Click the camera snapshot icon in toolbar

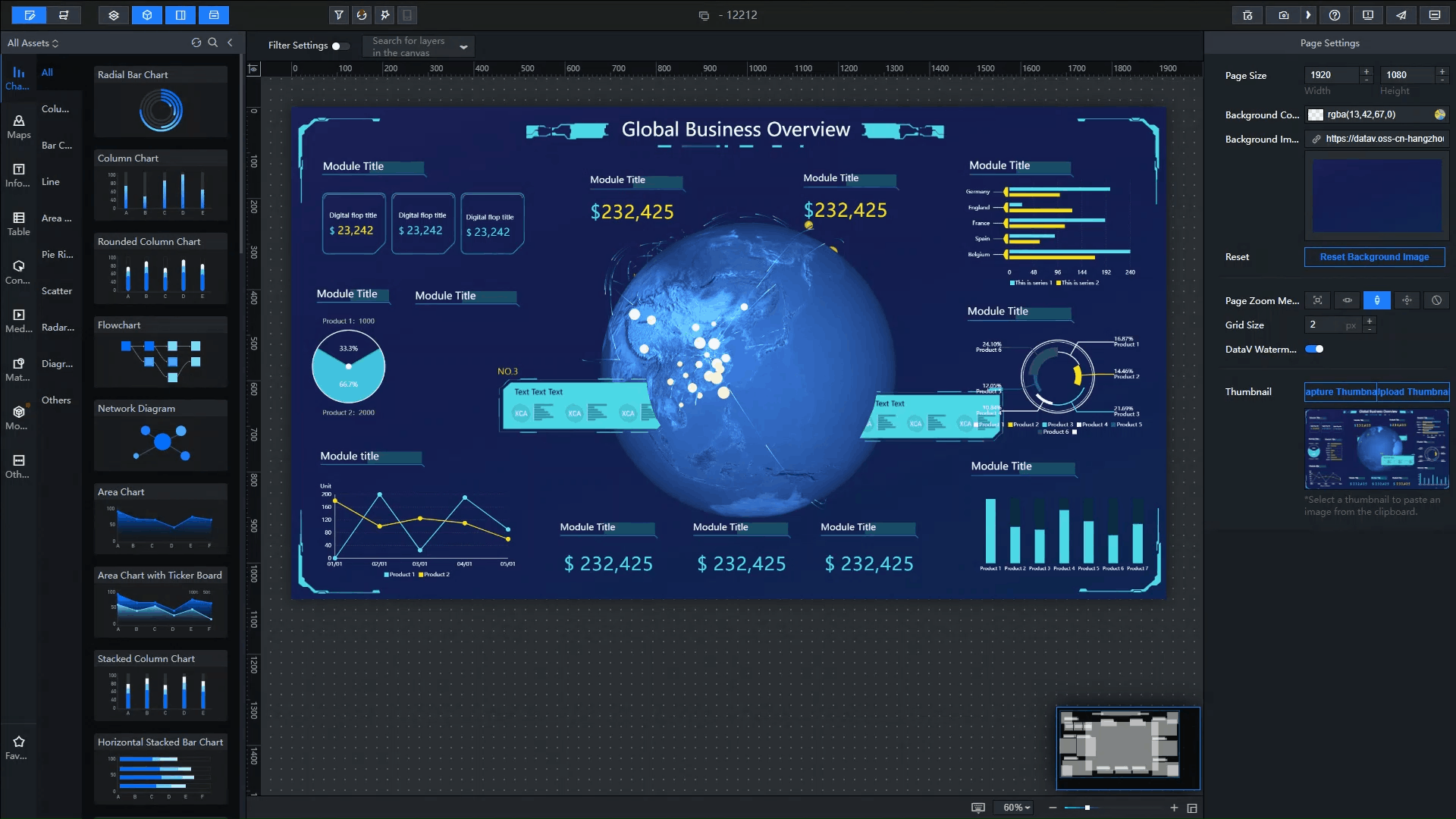(1283, 15)
